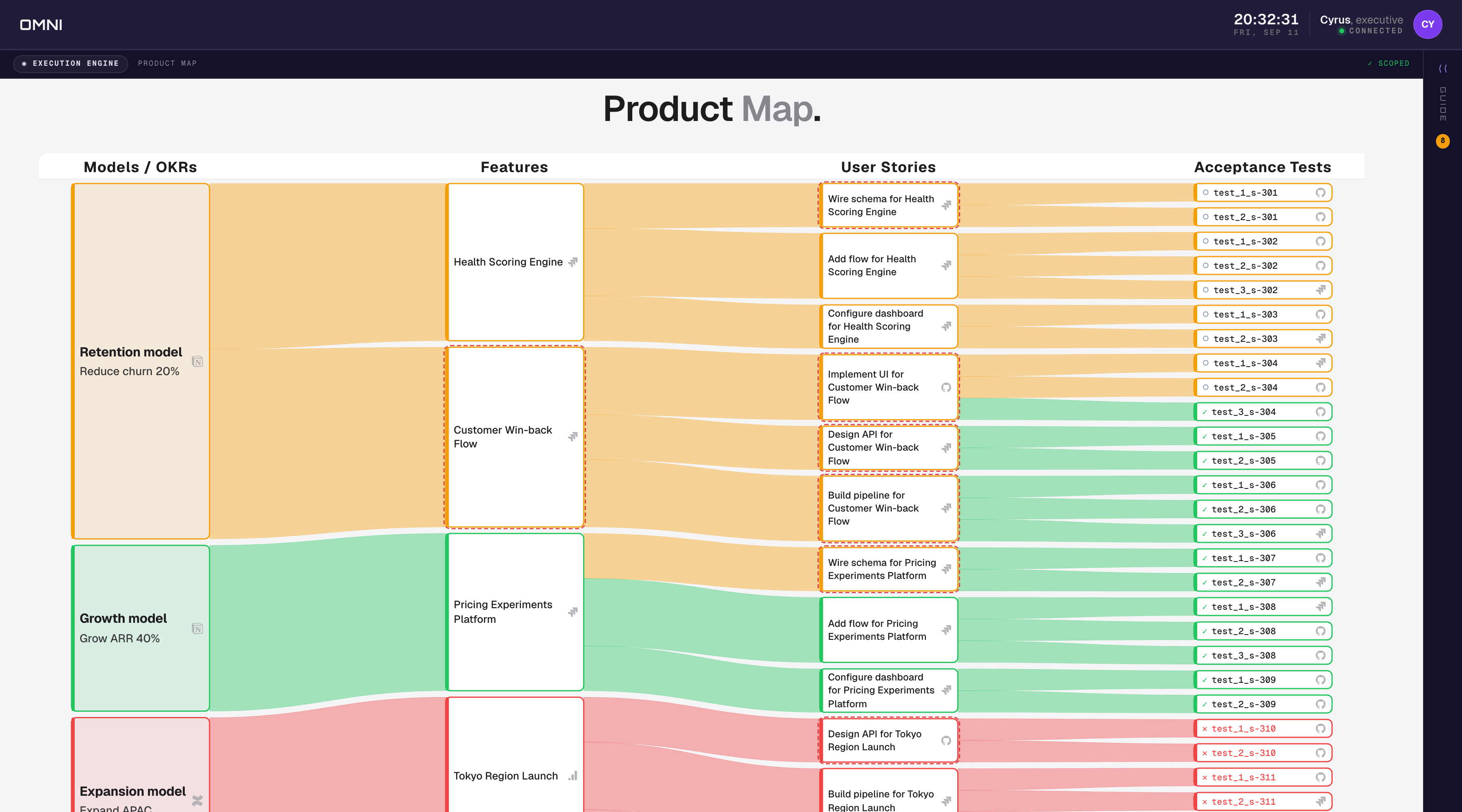
Task: Click the Scoped status indicator
Action: click(x=1388, y=64)
